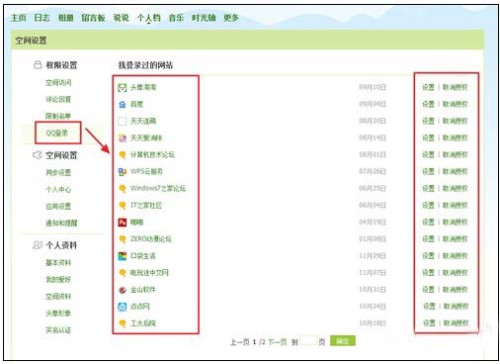The width and height of the screenshot is (500, 364).
Task: Click the colorful 口袋生活 icon
Action: point(122,256)
